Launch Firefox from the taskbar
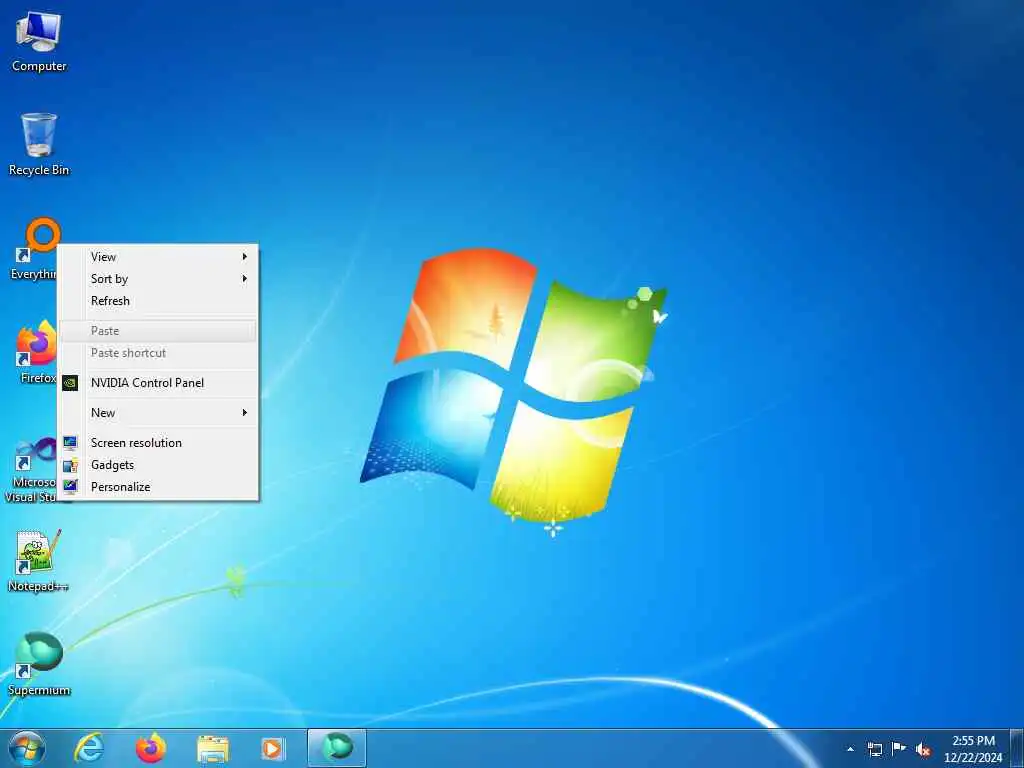The width and height of the screenshot is (1024, 768). pos(151,748)
